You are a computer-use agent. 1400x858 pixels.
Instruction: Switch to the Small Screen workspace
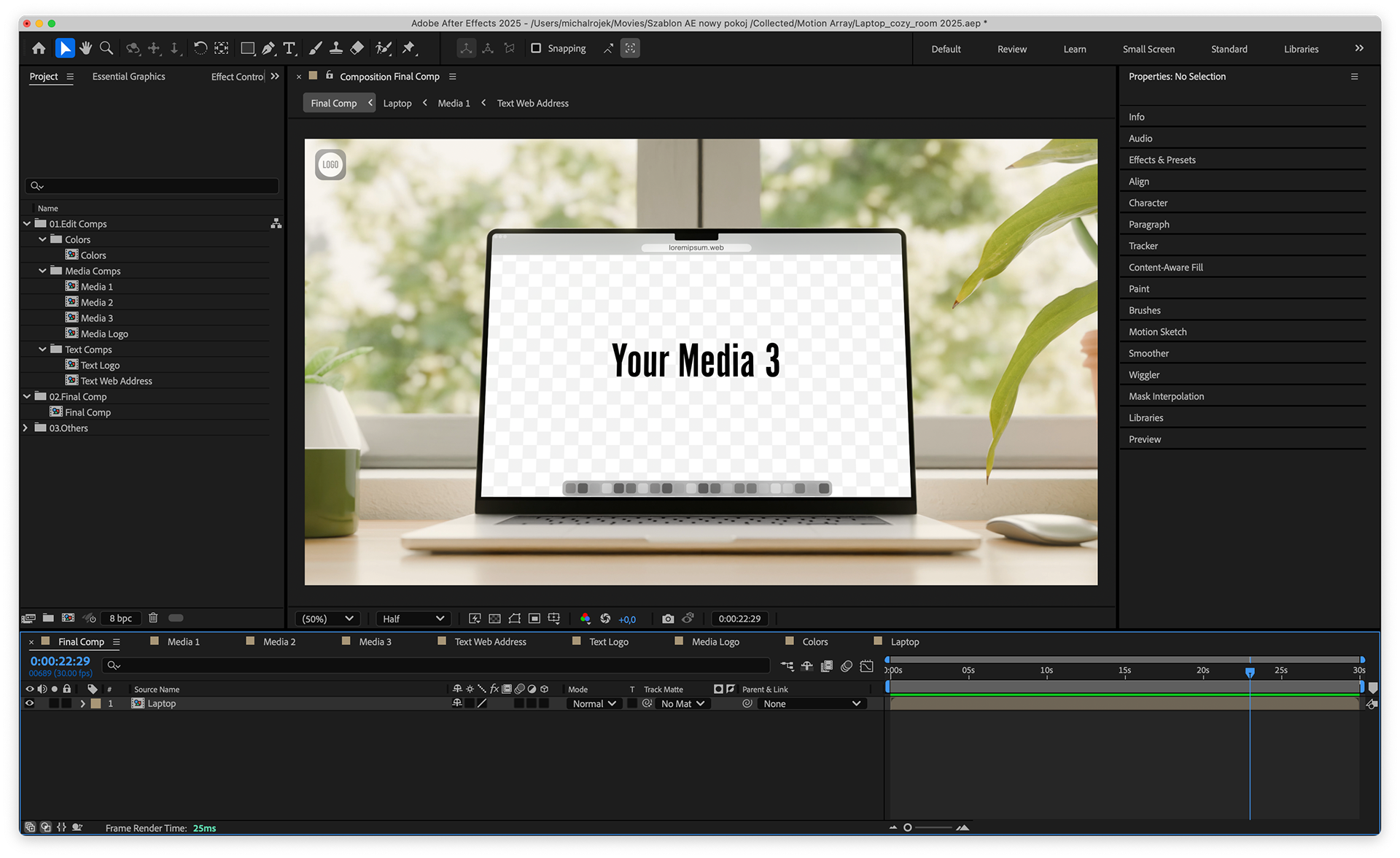[1148, 49]
